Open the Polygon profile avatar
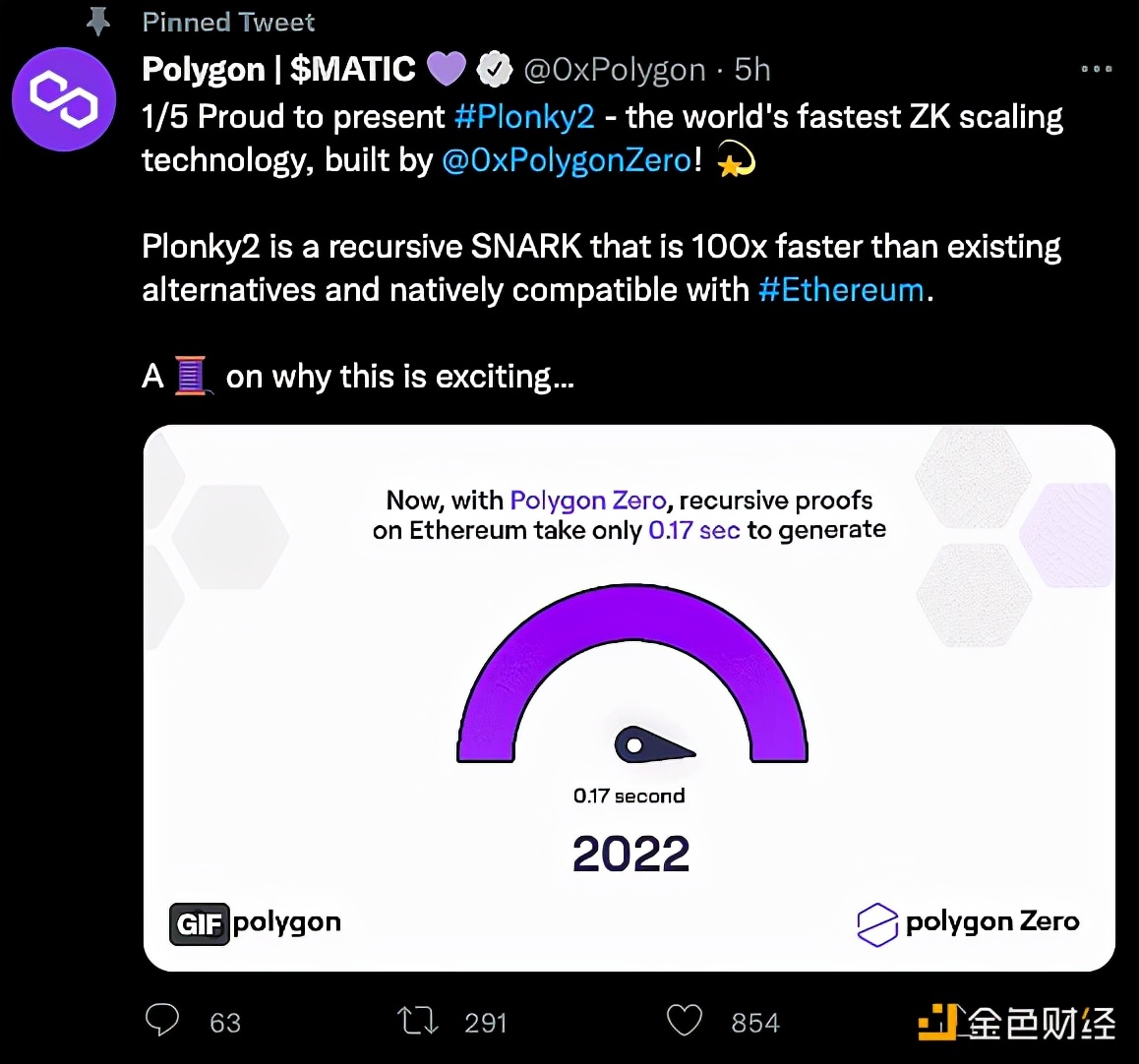The image size is (1139, 1064). point(64,98)
